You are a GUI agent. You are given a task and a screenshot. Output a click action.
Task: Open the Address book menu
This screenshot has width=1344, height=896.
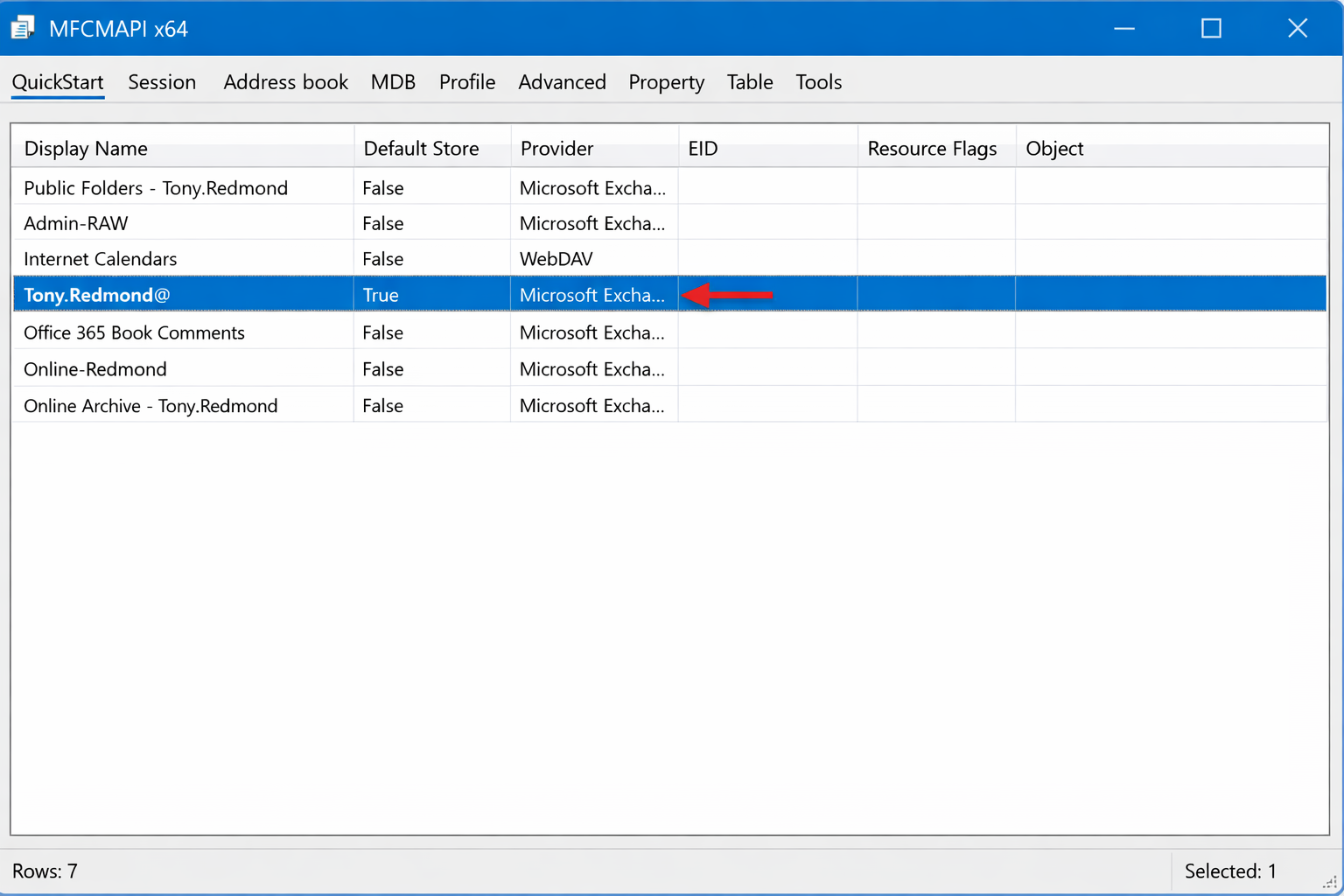click(x=285, y=81)
